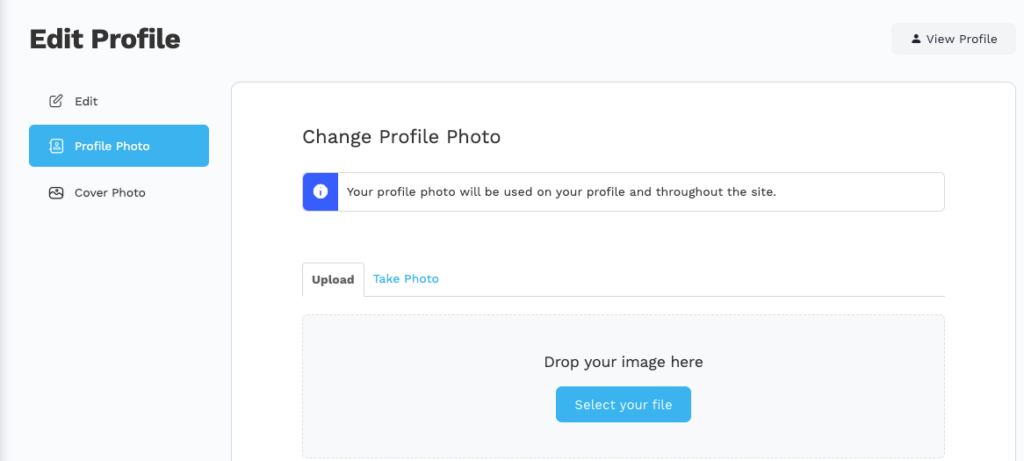This screenshot has height=461, width=1024.
Task: Click the Profile Photo text label
Action: point(112,146)
